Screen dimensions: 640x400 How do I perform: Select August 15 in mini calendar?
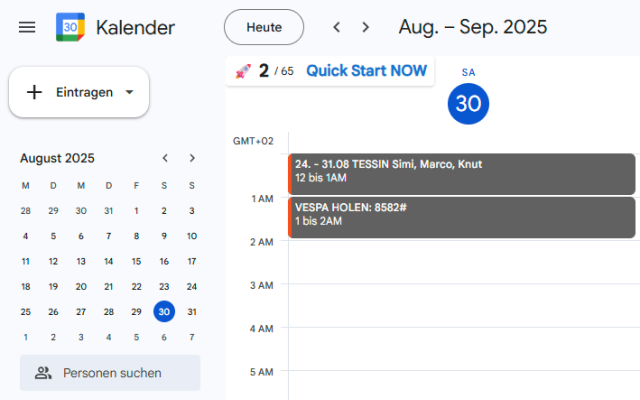pos(136,260)
